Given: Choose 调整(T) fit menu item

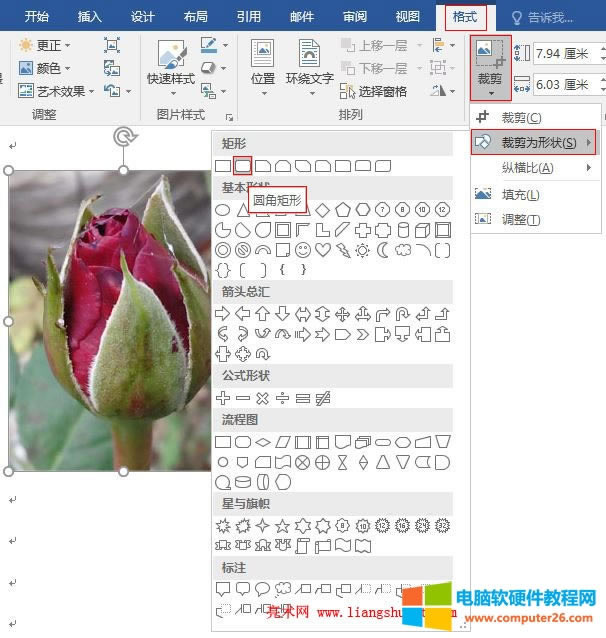Looking at the screenshot, I should click(x=535, y=220).
